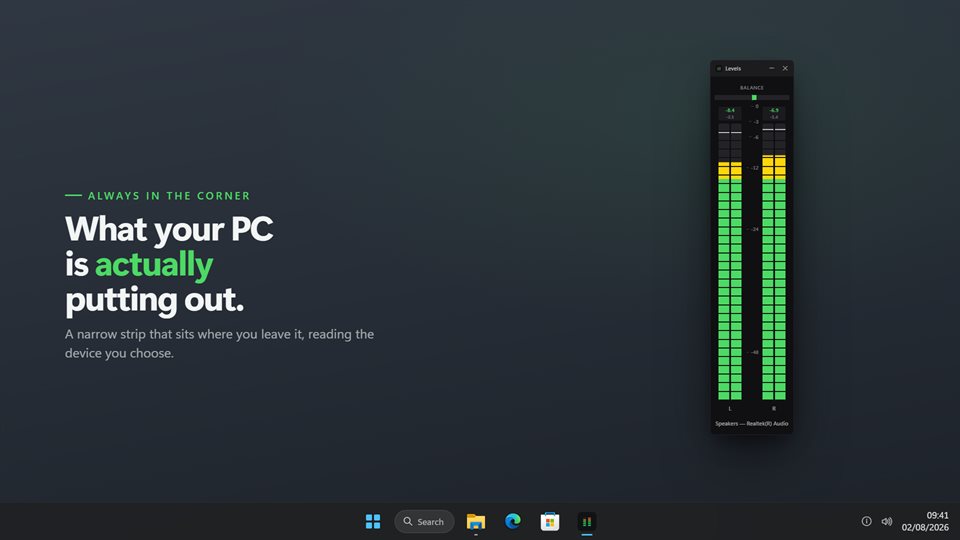The width and height of the screenshot is (960, 540).
Task: Open the Levels meter app in the taskbar
Action: (x=587, y=522)
